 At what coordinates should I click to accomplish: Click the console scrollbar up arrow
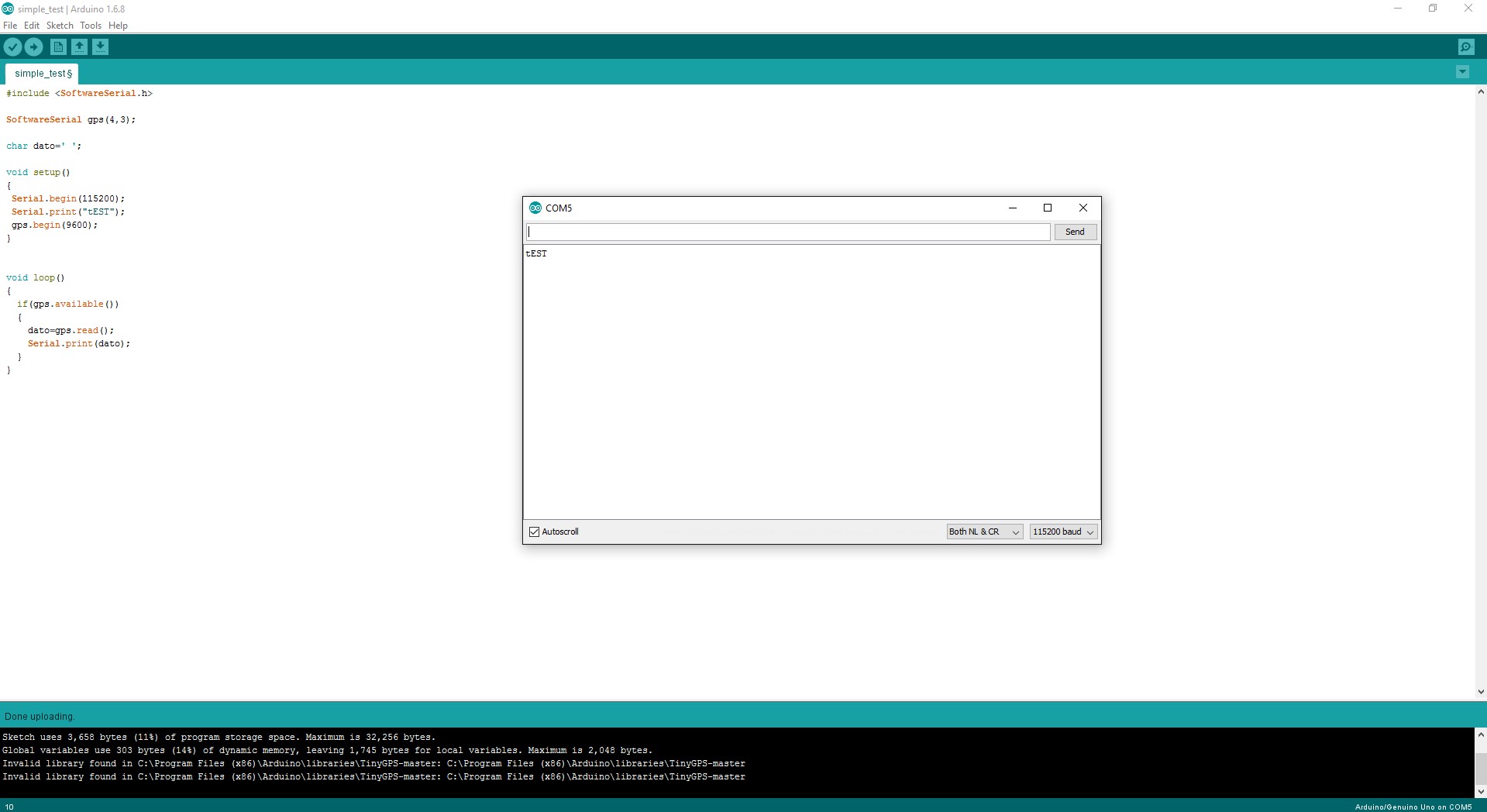click(x=1481, y=735)
